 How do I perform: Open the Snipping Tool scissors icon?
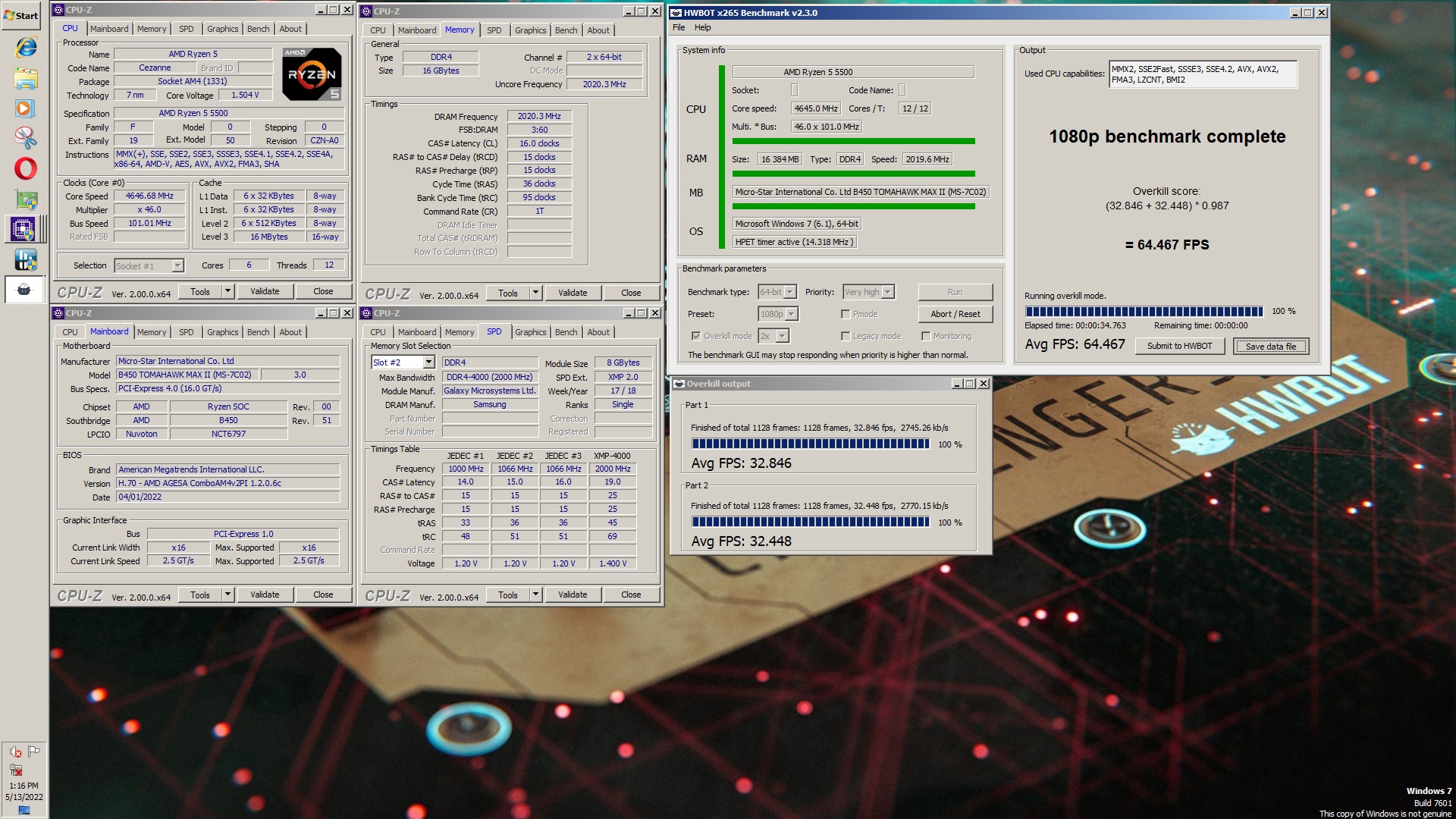(26, 138)
